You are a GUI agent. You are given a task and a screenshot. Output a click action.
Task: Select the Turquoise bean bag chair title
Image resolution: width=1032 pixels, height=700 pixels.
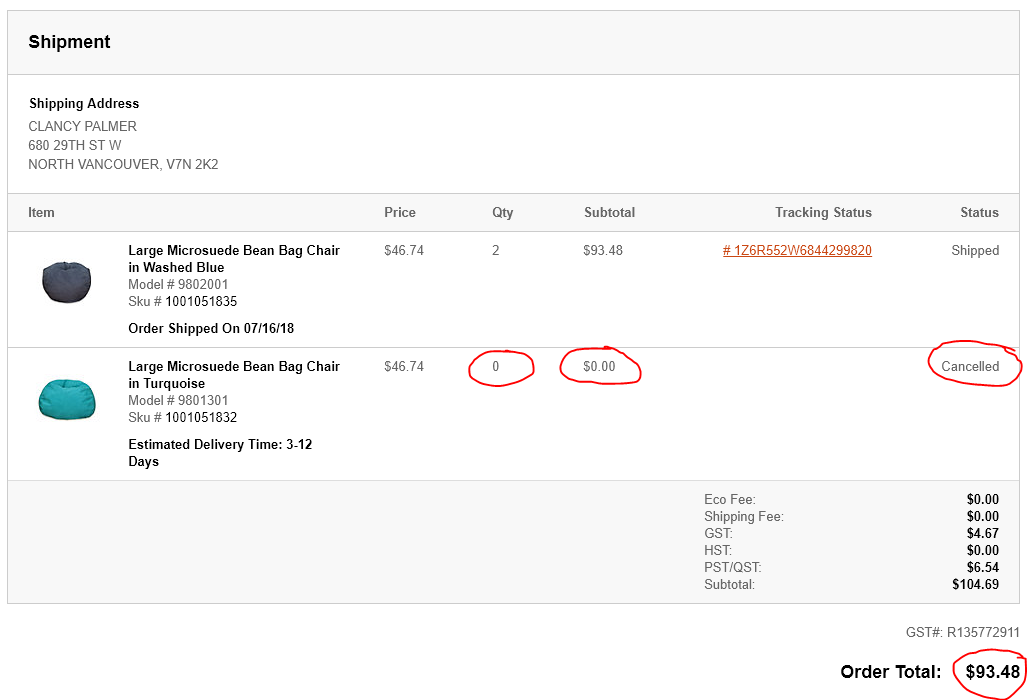coord(234,375)
